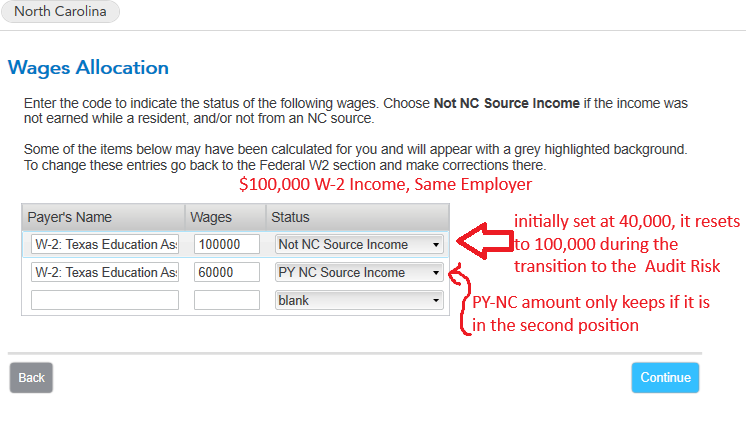Open the Not NC Source Income dropdown
The image size is (746, 439).
(359, 245)
